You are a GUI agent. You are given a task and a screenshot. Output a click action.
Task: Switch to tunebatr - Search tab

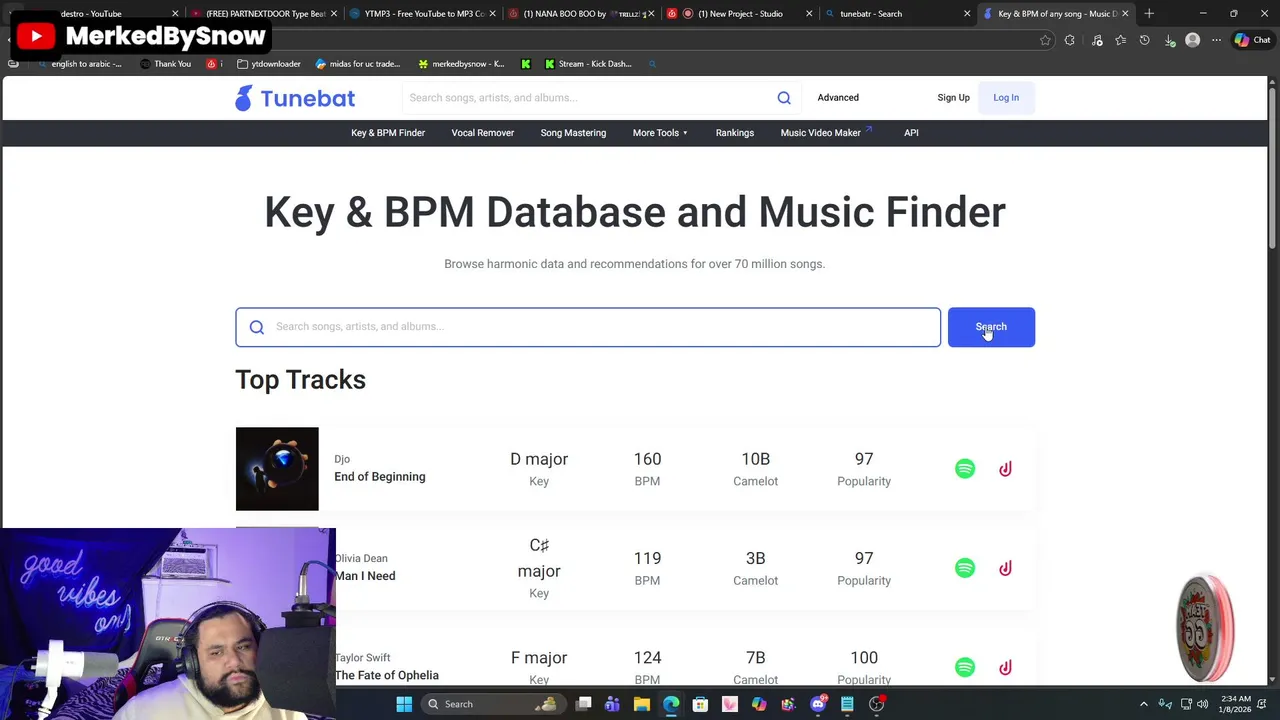898,13
